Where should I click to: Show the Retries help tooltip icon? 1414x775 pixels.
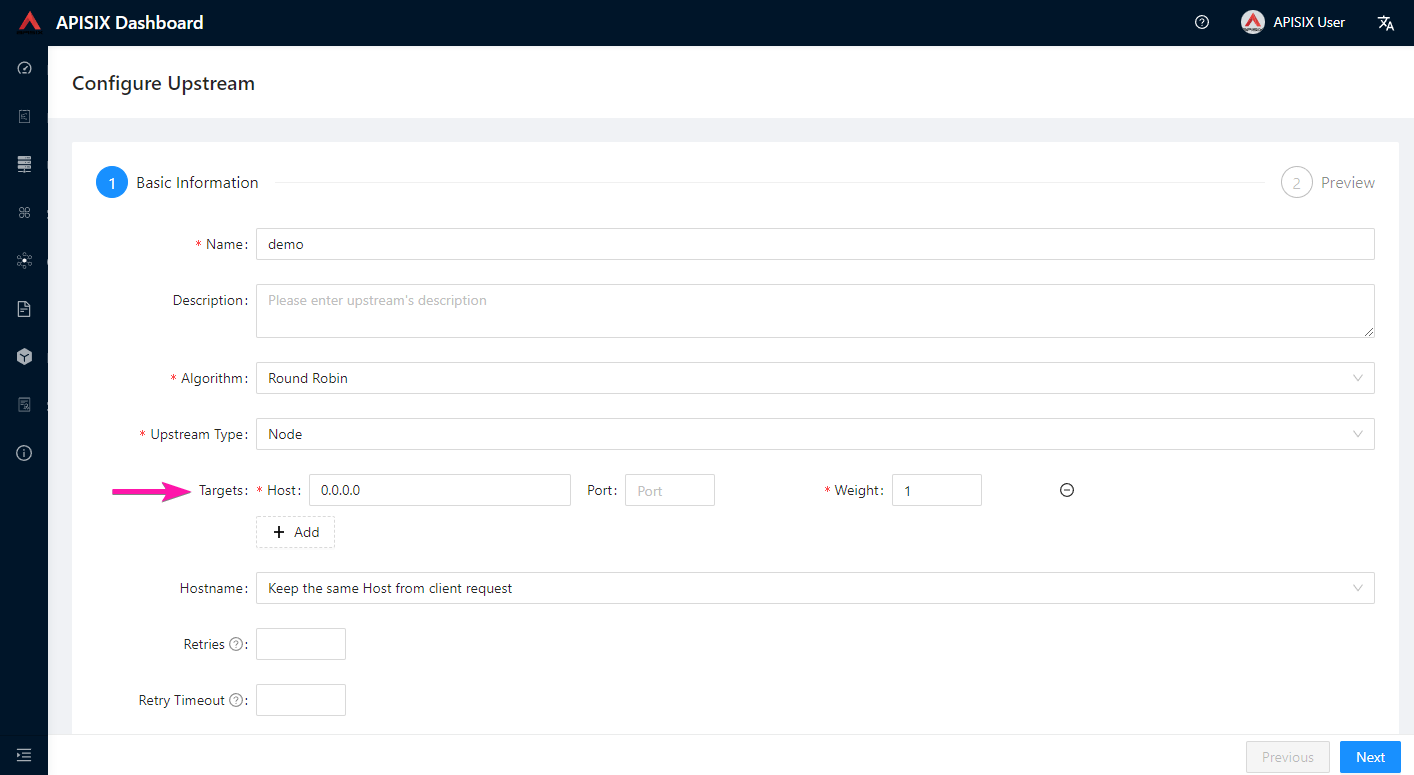[236, 644]
